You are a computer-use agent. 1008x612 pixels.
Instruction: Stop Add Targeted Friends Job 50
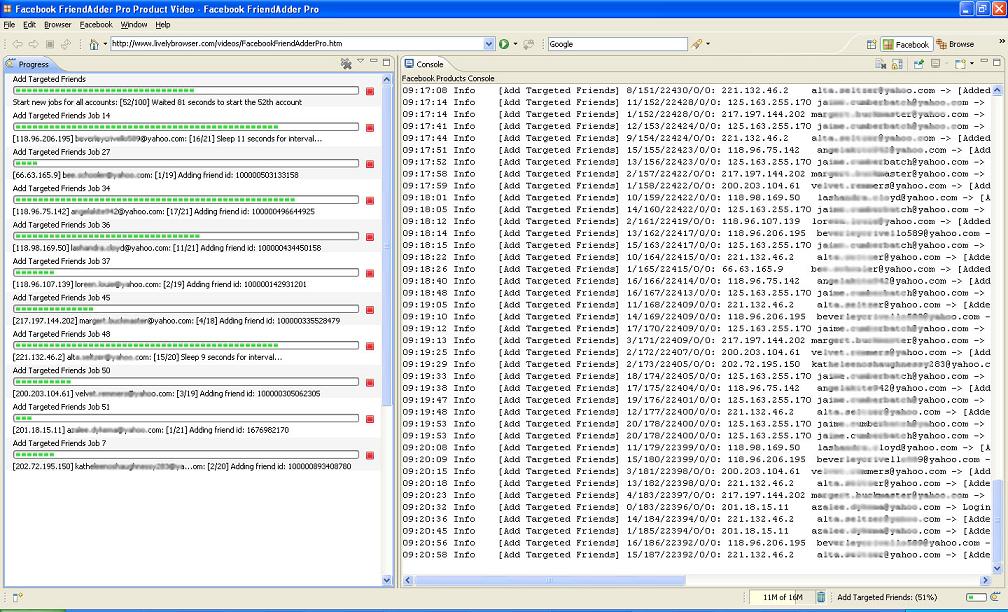click(x=370, y=382)
